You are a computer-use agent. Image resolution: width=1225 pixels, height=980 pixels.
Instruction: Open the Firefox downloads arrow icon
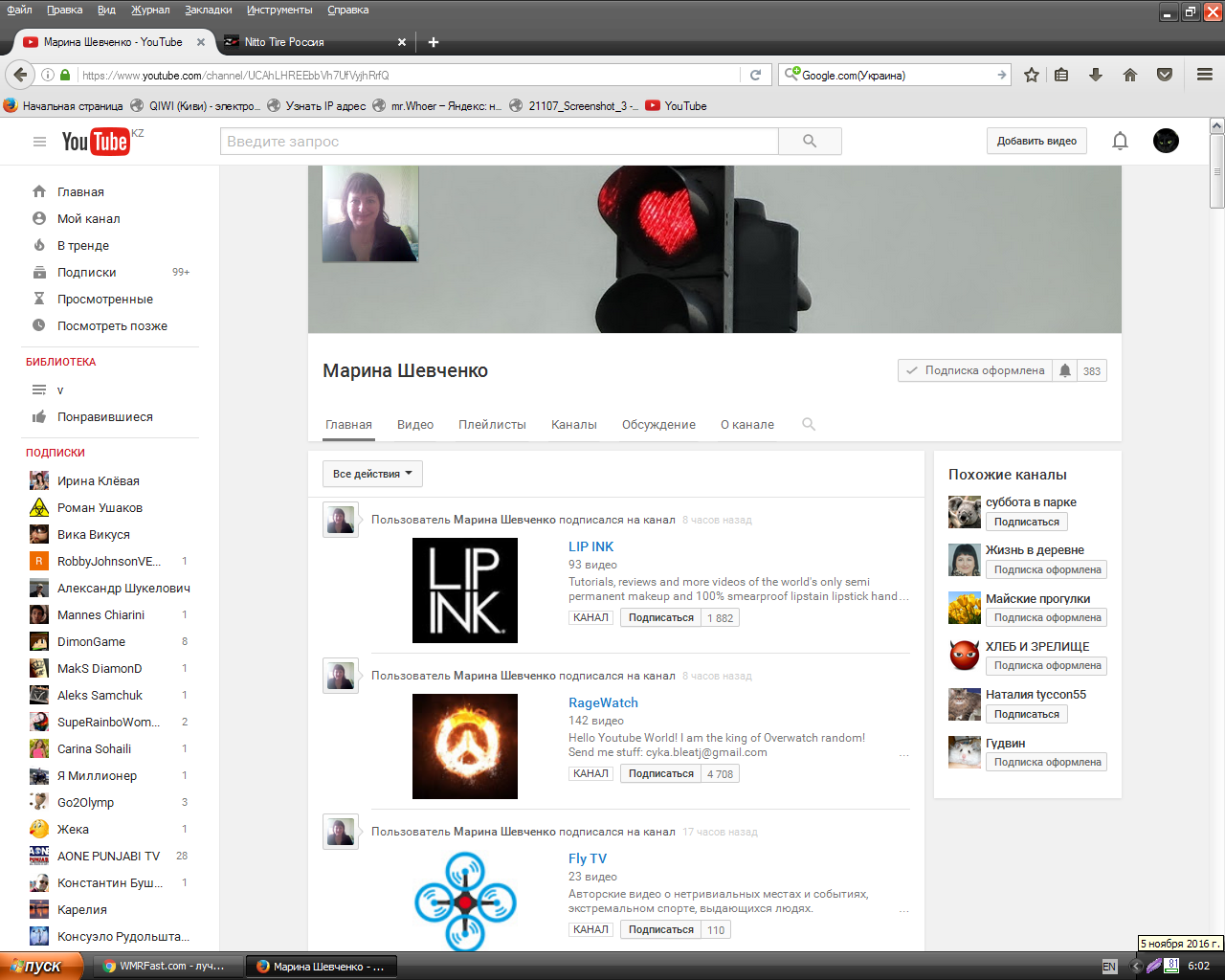[x=1096, y=75]
